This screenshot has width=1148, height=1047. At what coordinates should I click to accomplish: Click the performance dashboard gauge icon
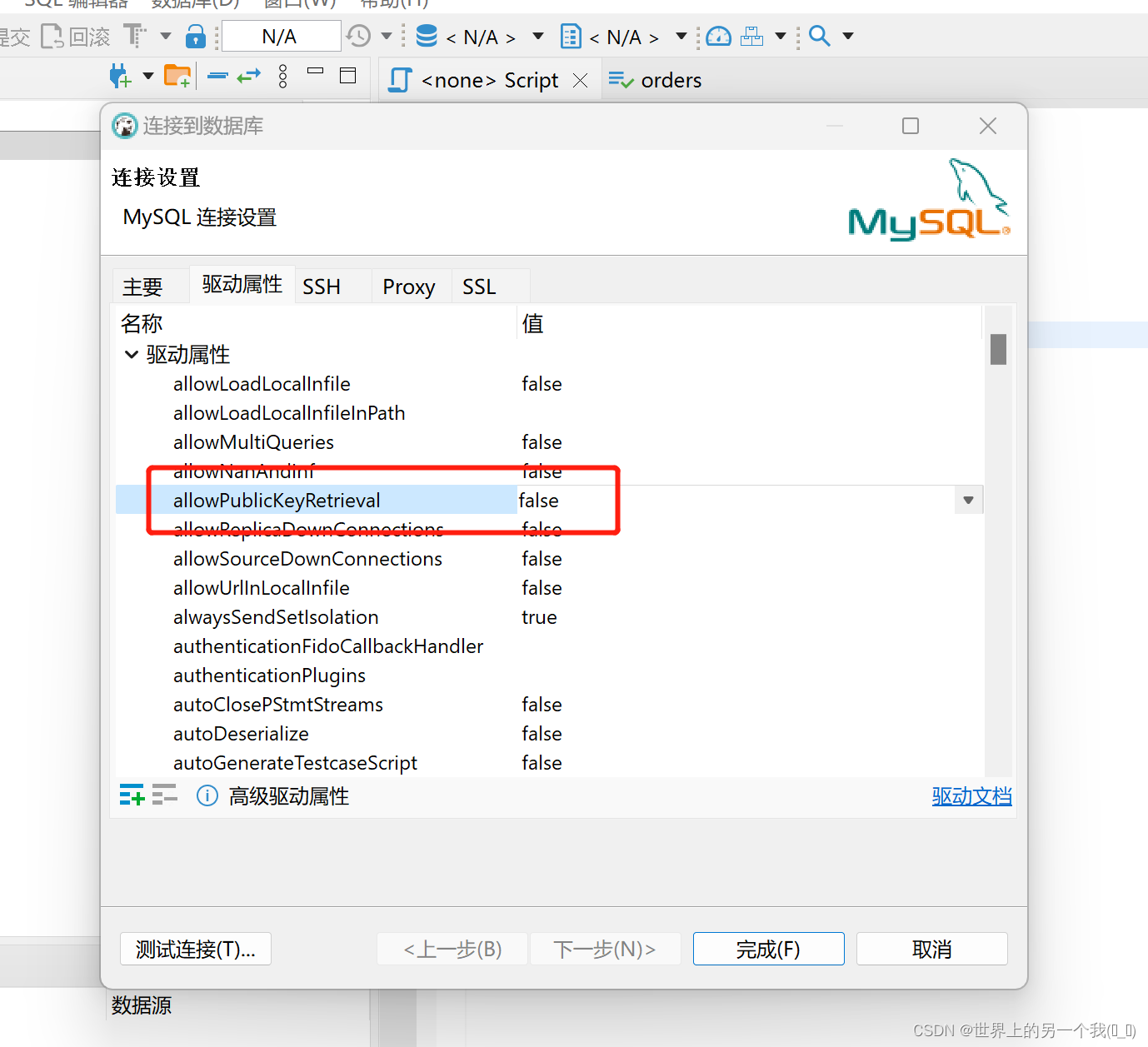coord(717,36)
